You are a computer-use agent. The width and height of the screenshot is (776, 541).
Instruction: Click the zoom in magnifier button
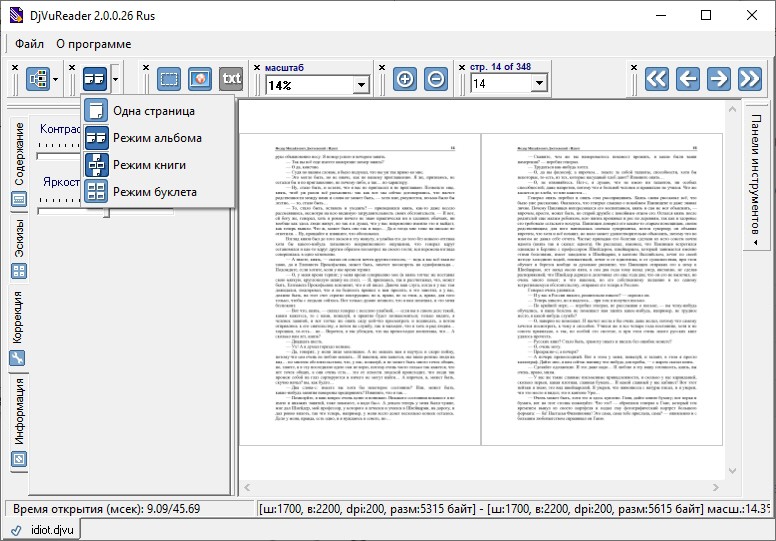tap(405, 79)
